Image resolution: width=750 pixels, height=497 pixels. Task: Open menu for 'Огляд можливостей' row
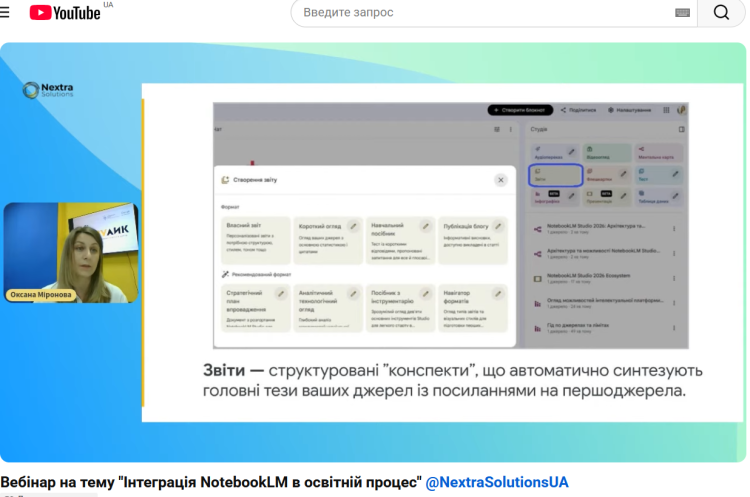click(x=674, y=303)
